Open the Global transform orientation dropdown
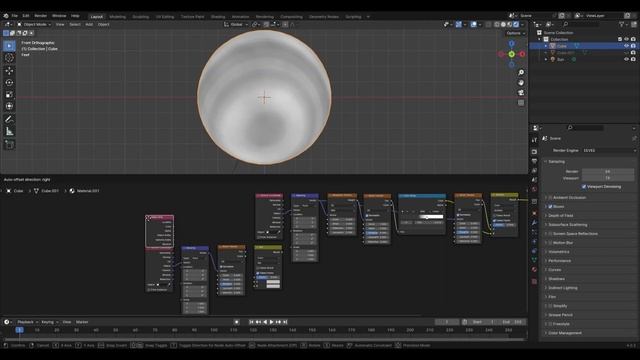Image resolution: width=640 pixels, height=360 pixels. click(236, 24)
